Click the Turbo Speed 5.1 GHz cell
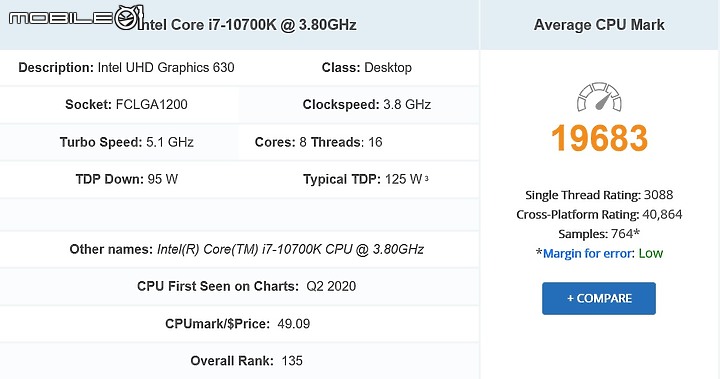 (x=126, y=142)
